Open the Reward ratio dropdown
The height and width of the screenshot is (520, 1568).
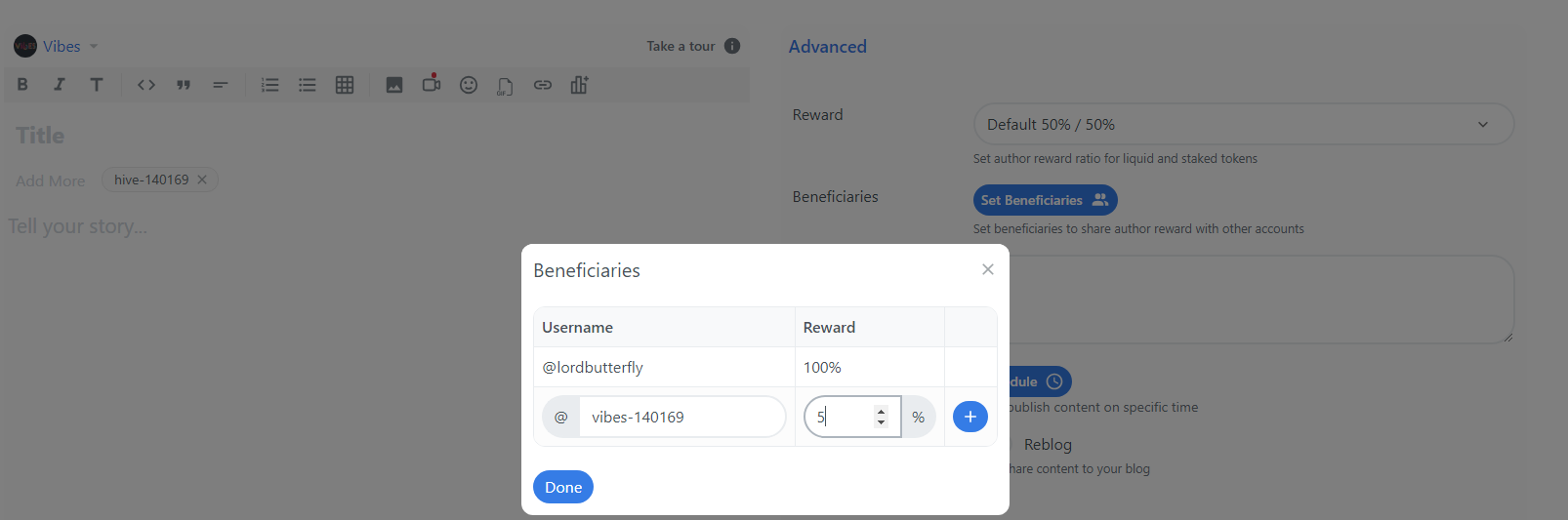(1243, 124)
